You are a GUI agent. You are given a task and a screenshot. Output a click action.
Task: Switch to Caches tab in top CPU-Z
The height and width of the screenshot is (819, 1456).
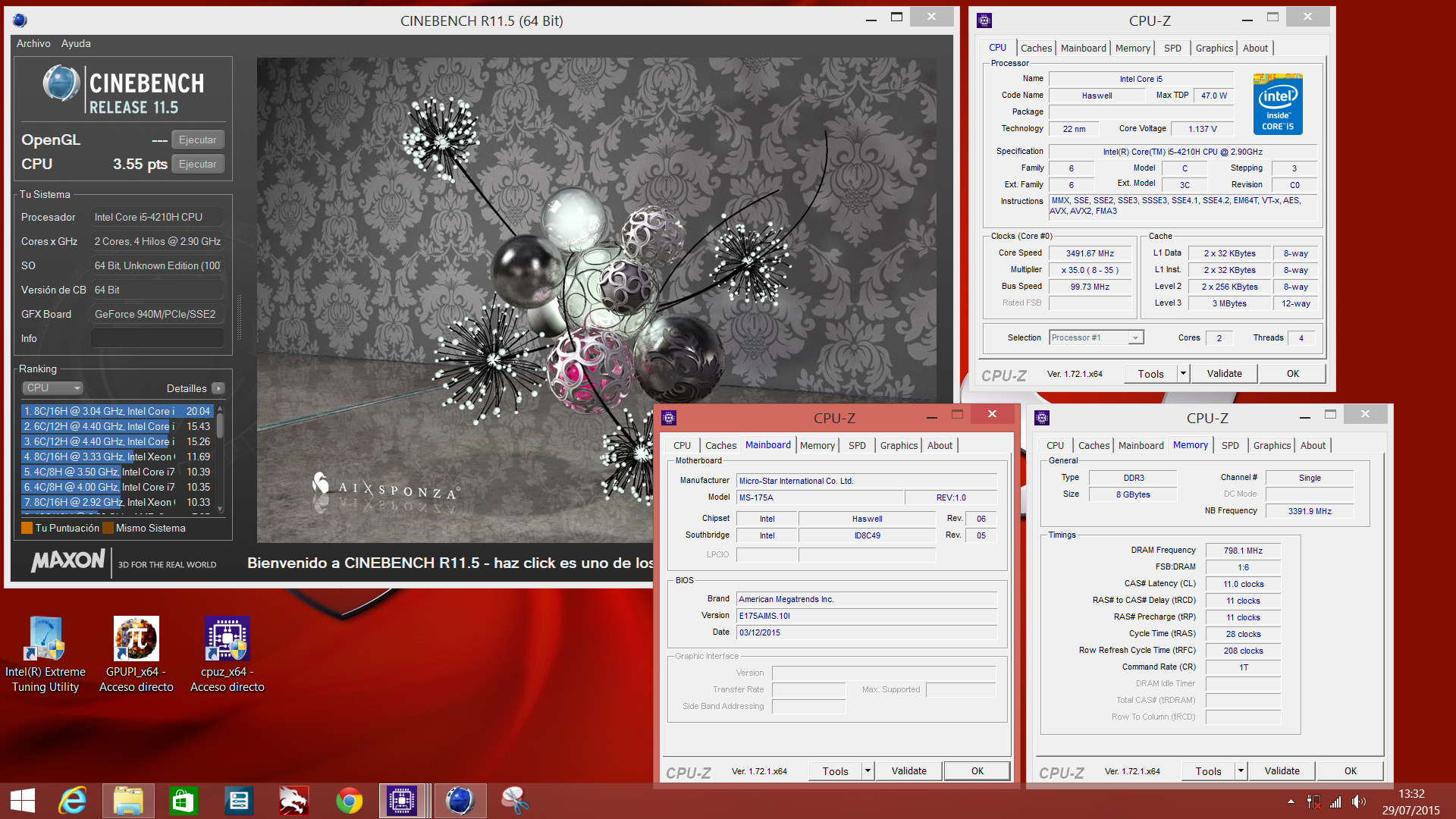[1036, 48]
